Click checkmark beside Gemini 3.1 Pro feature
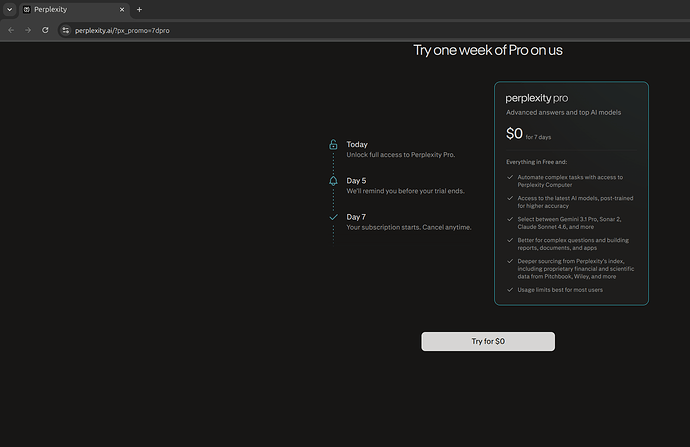The height and width of the screenshot is (447, 690). coord(510,219)
